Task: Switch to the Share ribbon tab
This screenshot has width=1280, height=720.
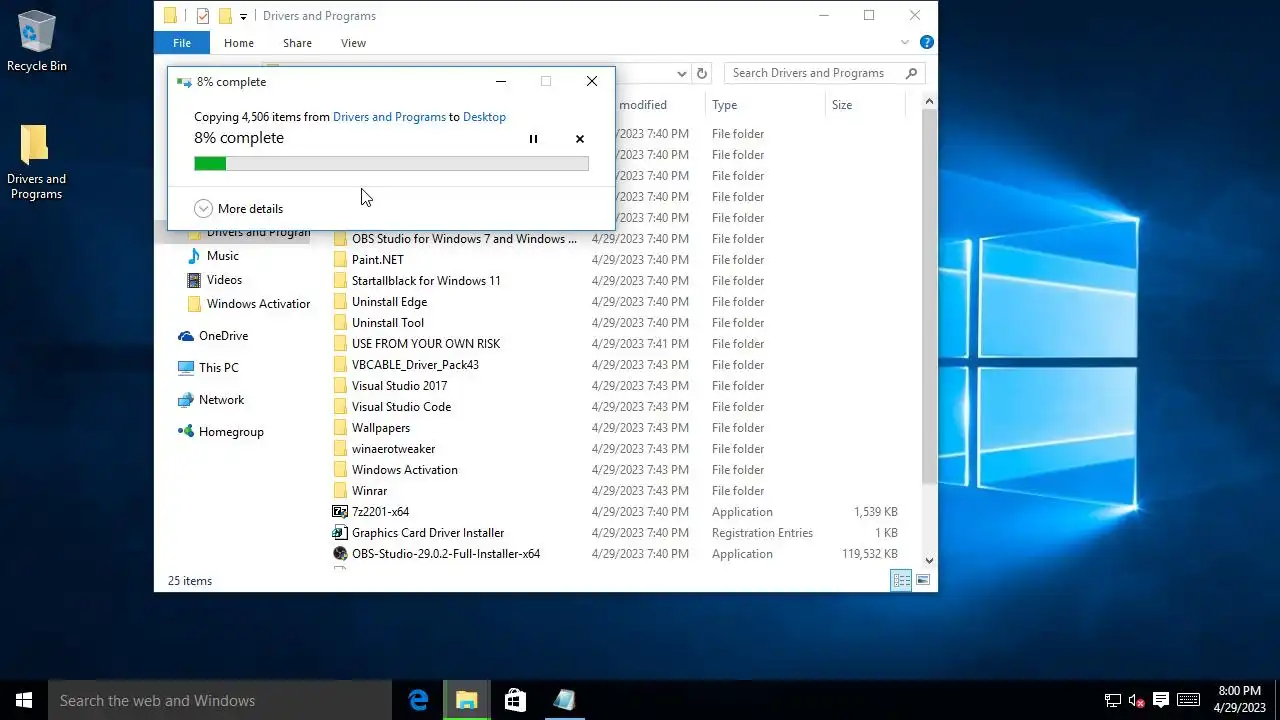Action: (x=297, y=43)
